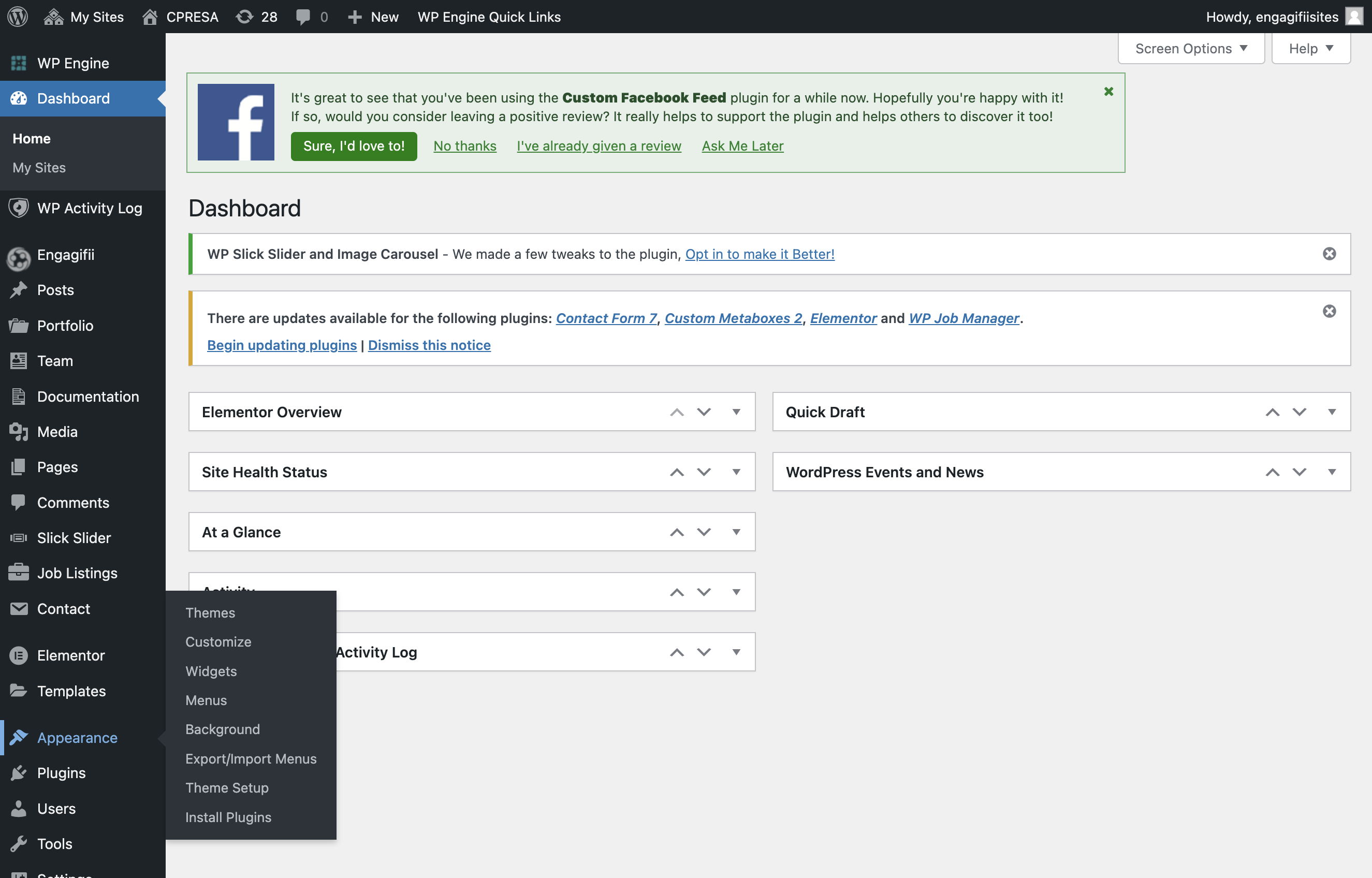Open the Help dropdown

pos(1311,49)
